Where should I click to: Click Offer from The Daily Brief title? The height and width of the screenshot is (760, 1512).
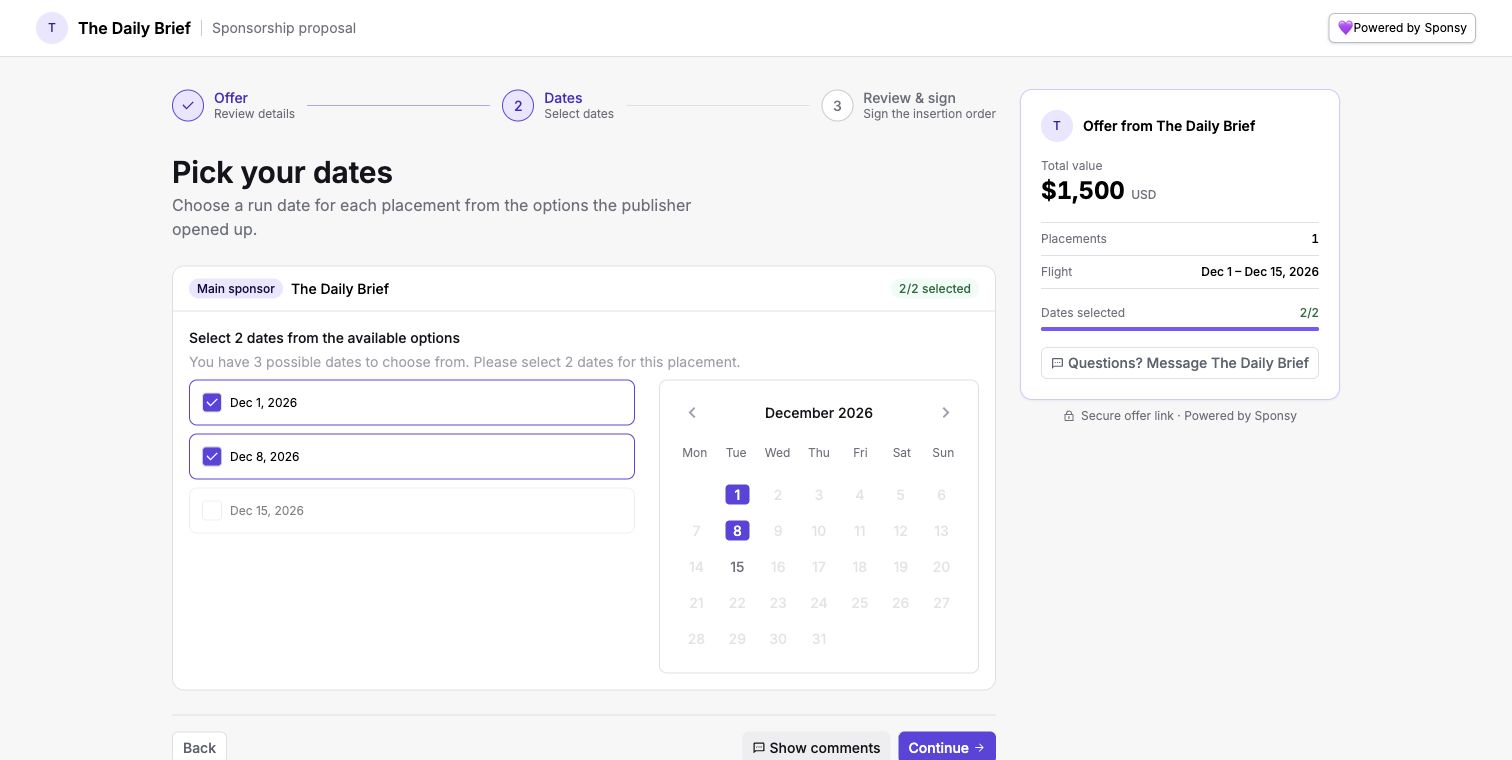click(1169, 126)
